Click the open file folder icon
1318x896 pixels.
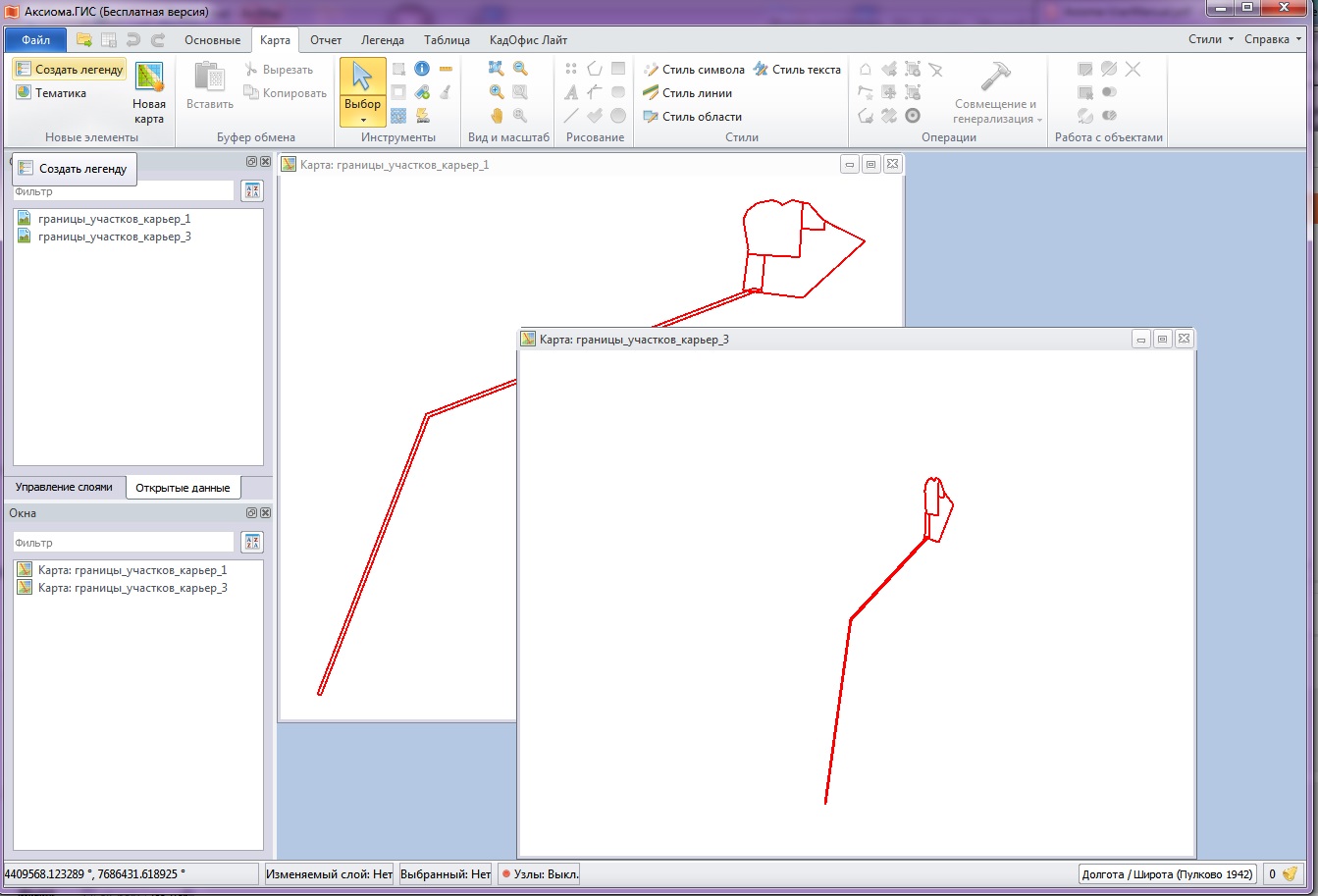tap(84, 40)
